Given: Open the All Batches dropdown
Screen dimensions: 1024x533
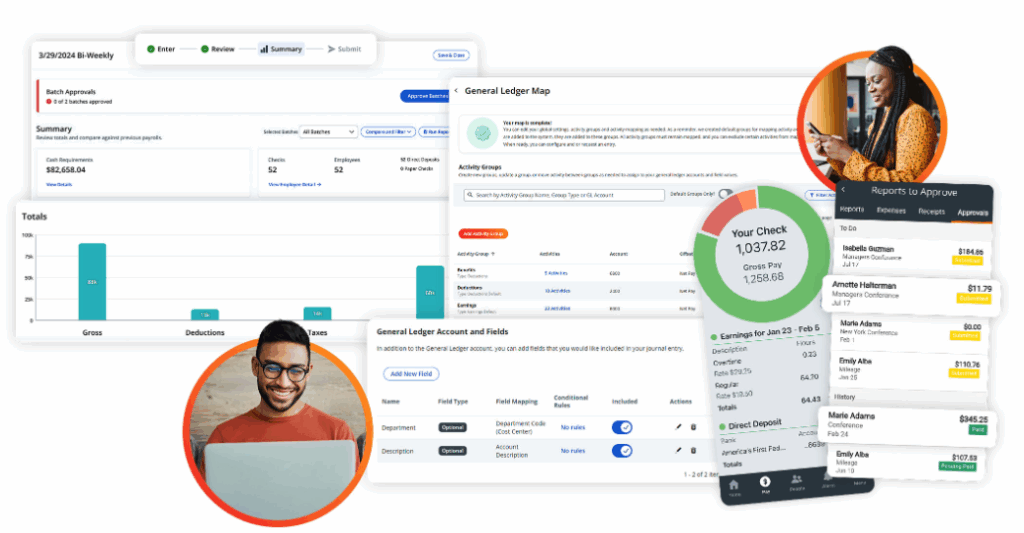Looking at the screenshot, I should coord(328,131).
